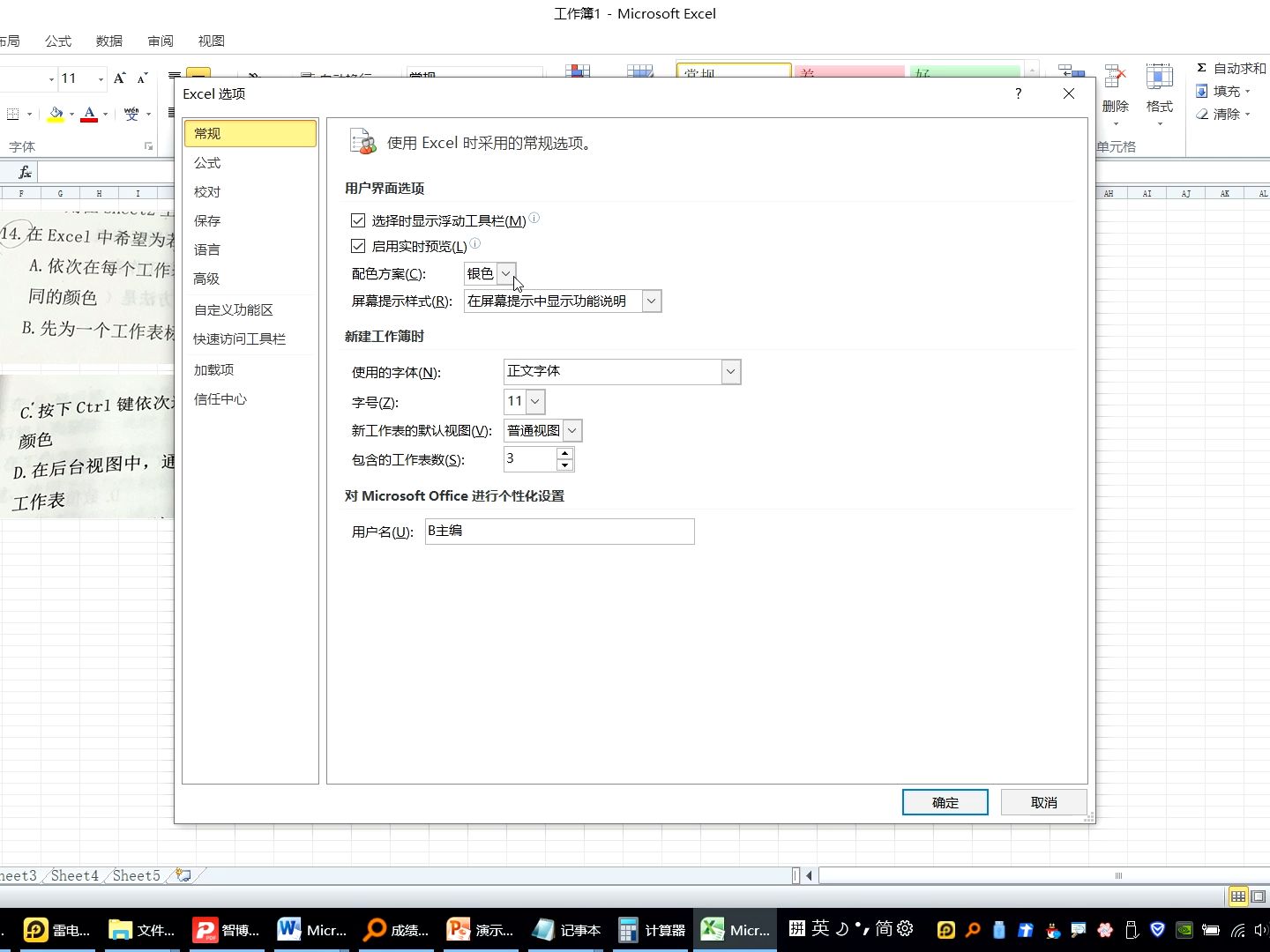Click the Decrease Font Size icon in the ribbon
Screen dimensions: 1270x952
pyautogui.click(x=142, y=78)
